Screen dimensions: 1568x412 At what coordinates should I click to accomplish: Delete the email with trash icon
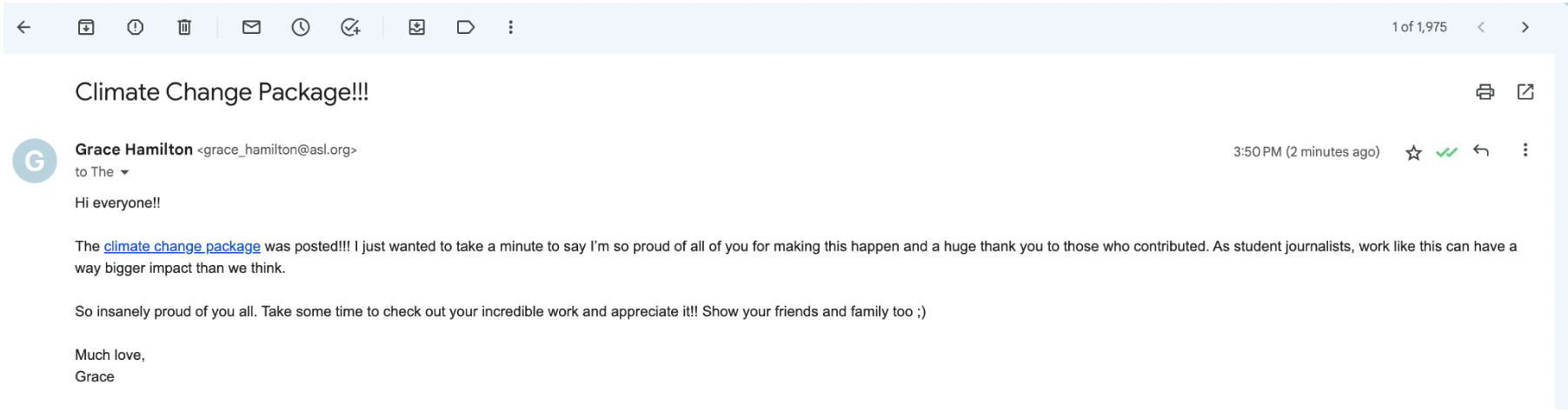[x=184, y=27]
